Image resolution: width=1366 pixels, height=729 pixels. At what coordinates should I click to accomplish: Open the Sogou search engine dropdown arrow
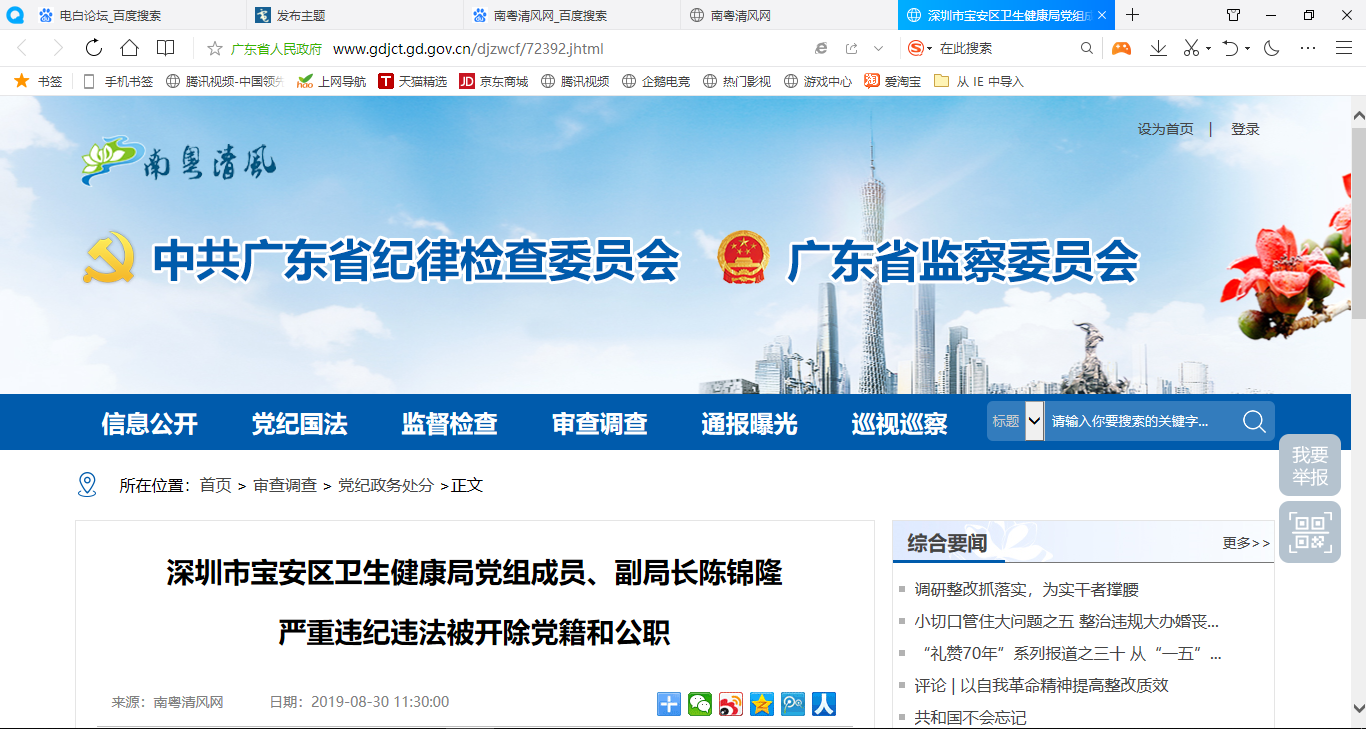pos(930,49)
